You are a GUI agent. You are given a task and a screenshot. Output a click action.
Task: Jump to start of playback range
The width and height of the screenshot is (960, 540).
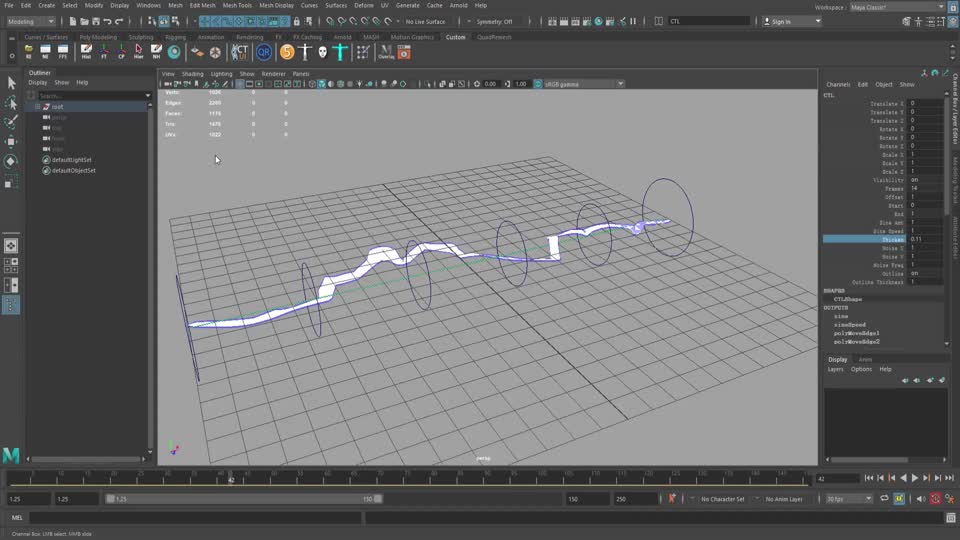(x=869, y=479)
